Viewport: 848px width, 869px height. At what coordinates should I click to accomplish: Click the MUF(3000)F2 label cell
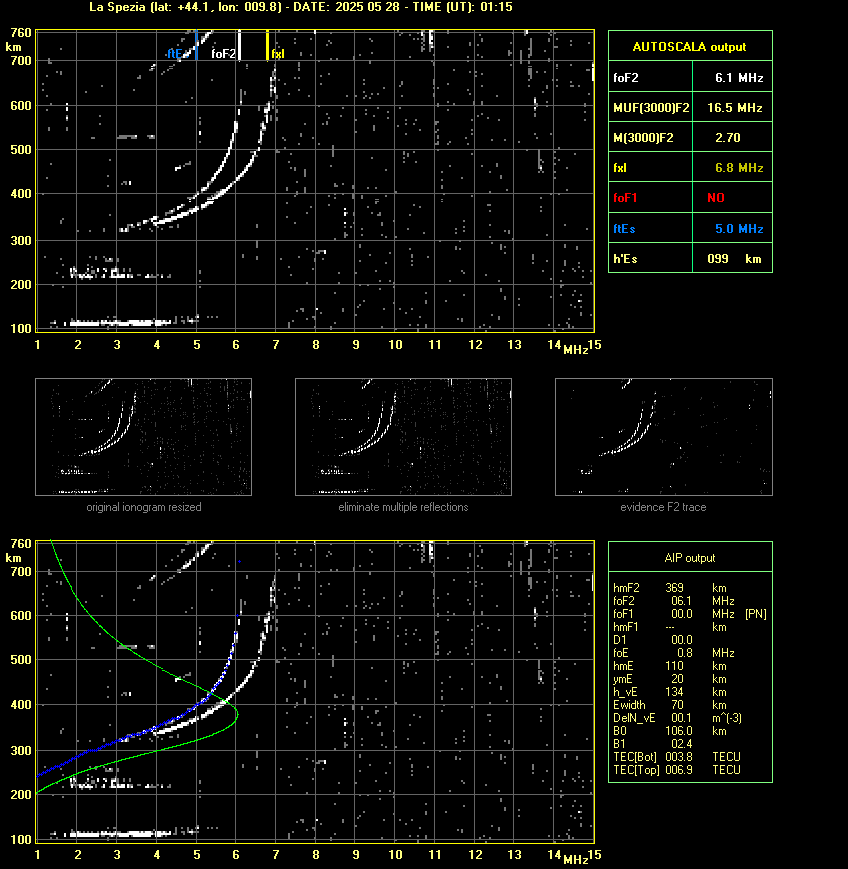(x=651, y=108)
